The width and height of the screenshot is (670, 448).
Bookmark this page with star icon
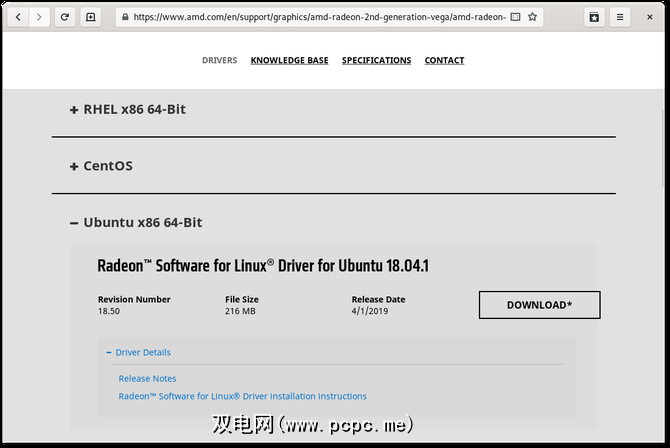(532, 17)
